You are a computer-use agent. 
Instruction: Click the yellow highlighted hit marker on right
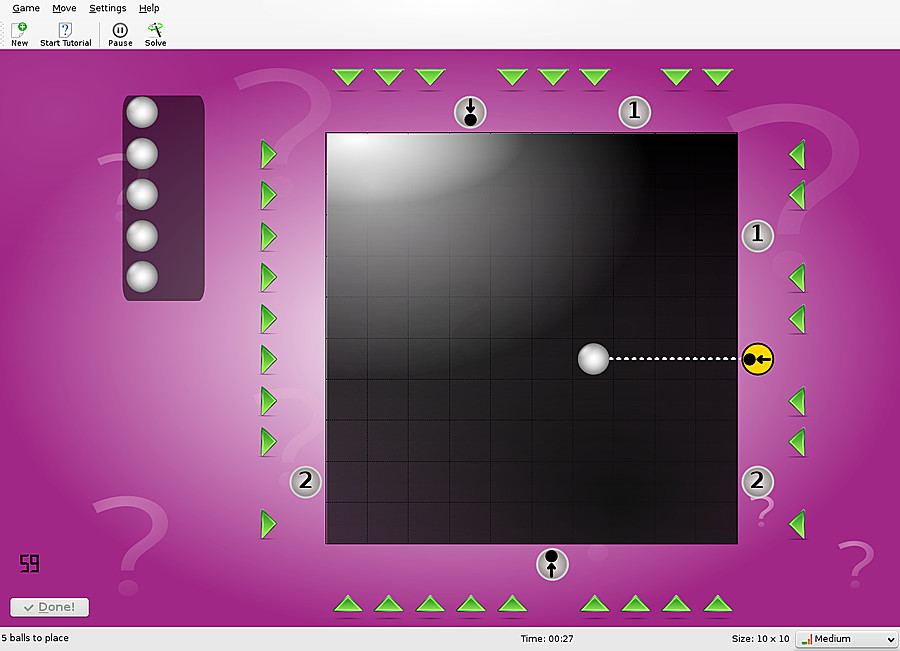[758, 359]
